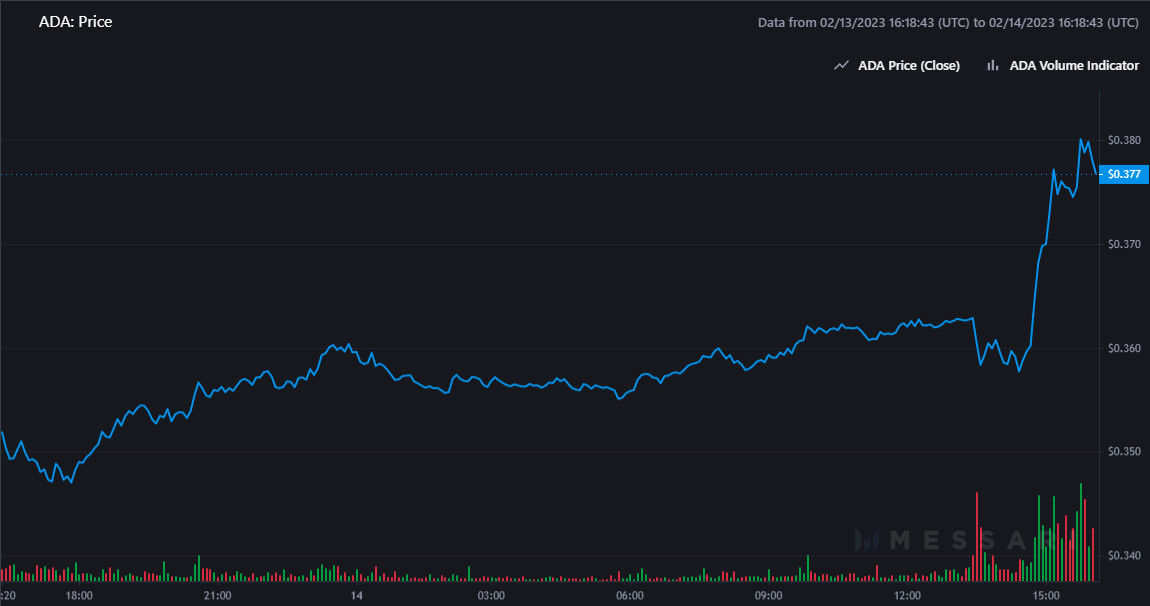Click the $0.340 price axis label
The image size is (1150, 606).
click(x=1124, y=555)
